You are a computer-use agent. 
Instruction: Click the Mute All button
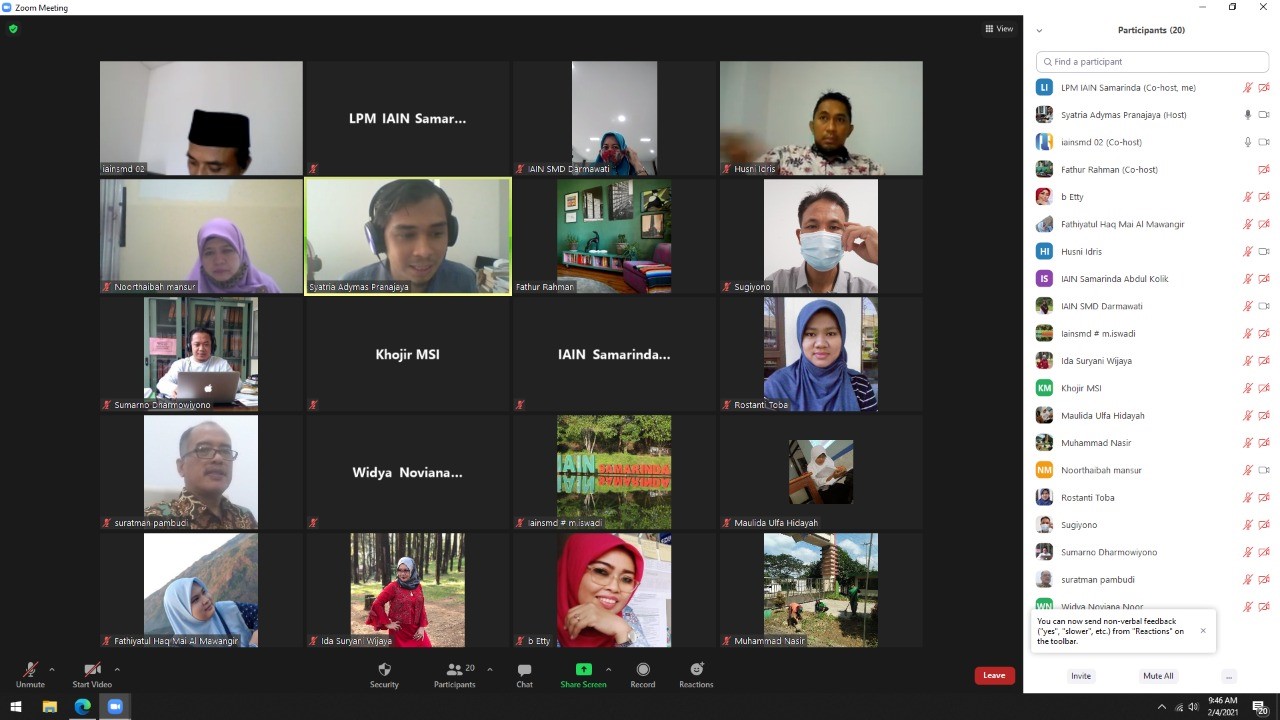point(1158,676)
